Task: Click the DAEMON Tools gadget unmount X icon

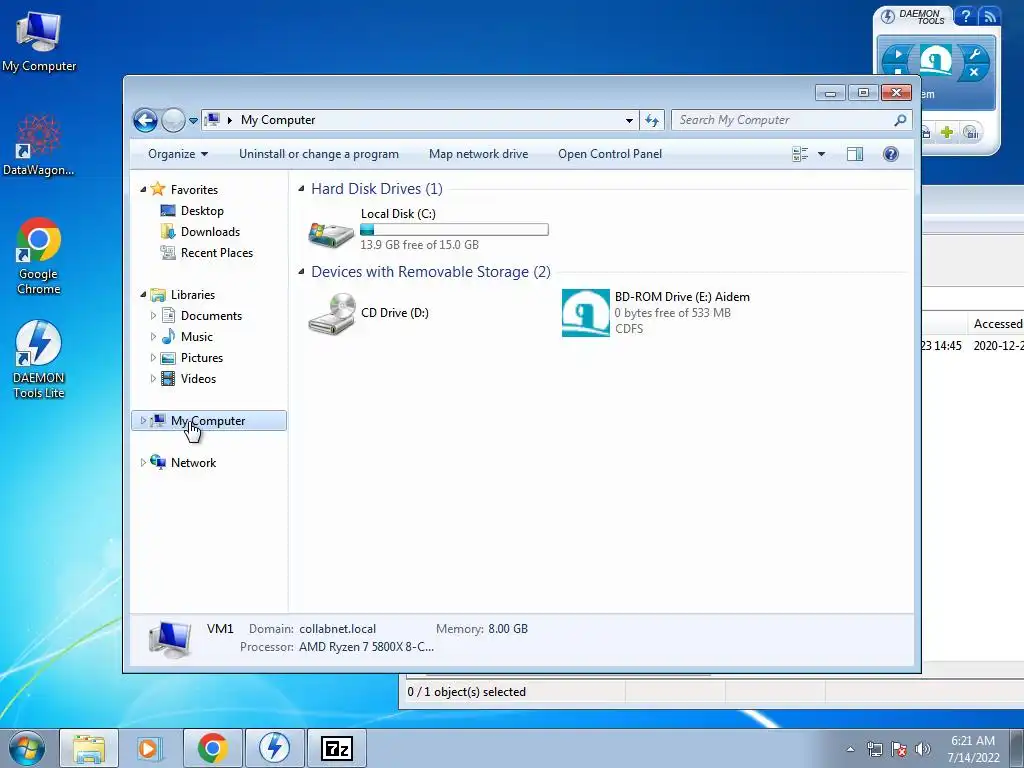Action: tap(974, 72)
